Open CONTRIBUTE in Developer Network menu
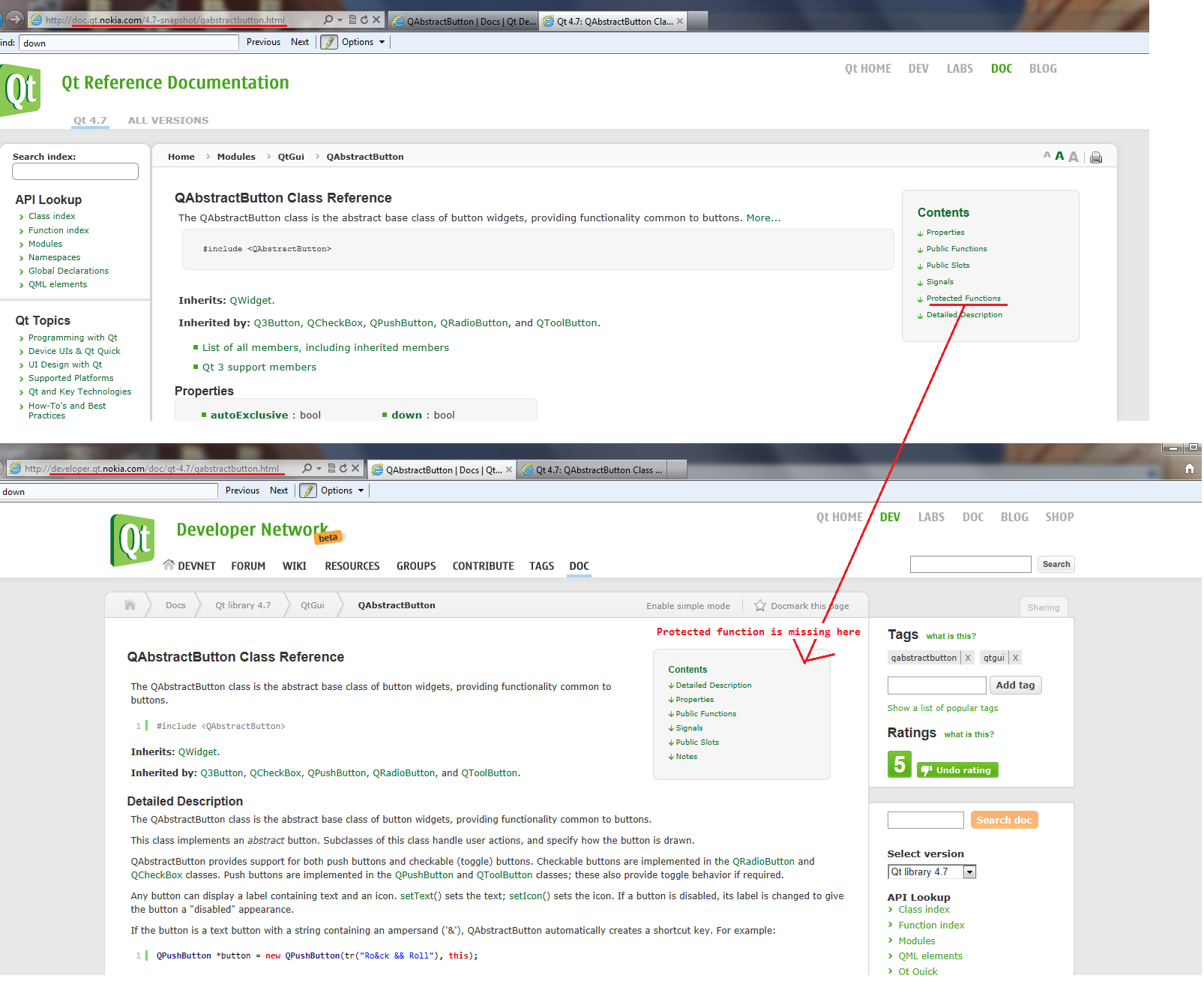 click(483, 566)
